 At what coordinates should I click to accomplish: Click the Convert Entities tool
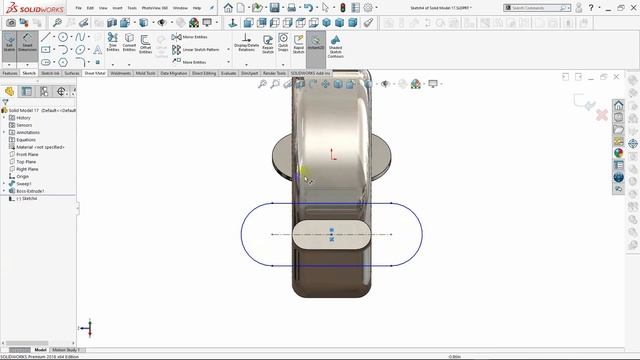click(x=129, y=42)
